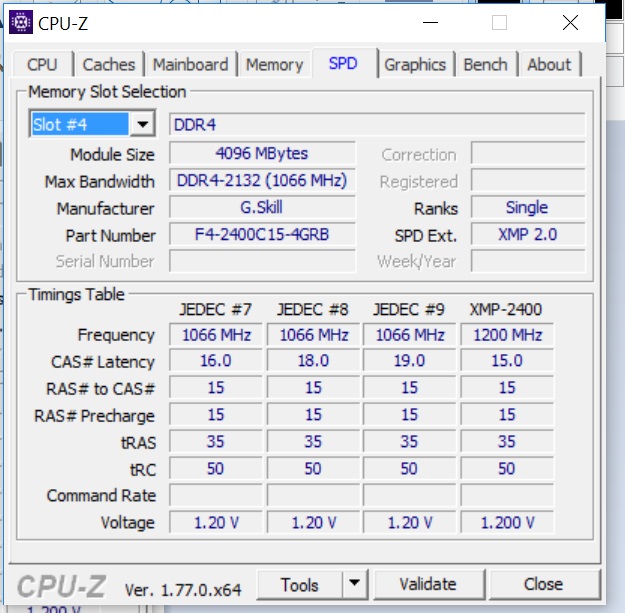Click the DDR4-2132 (1066 MHz) bandwidth value
The image size is (625, 613).
coord(262,181)
